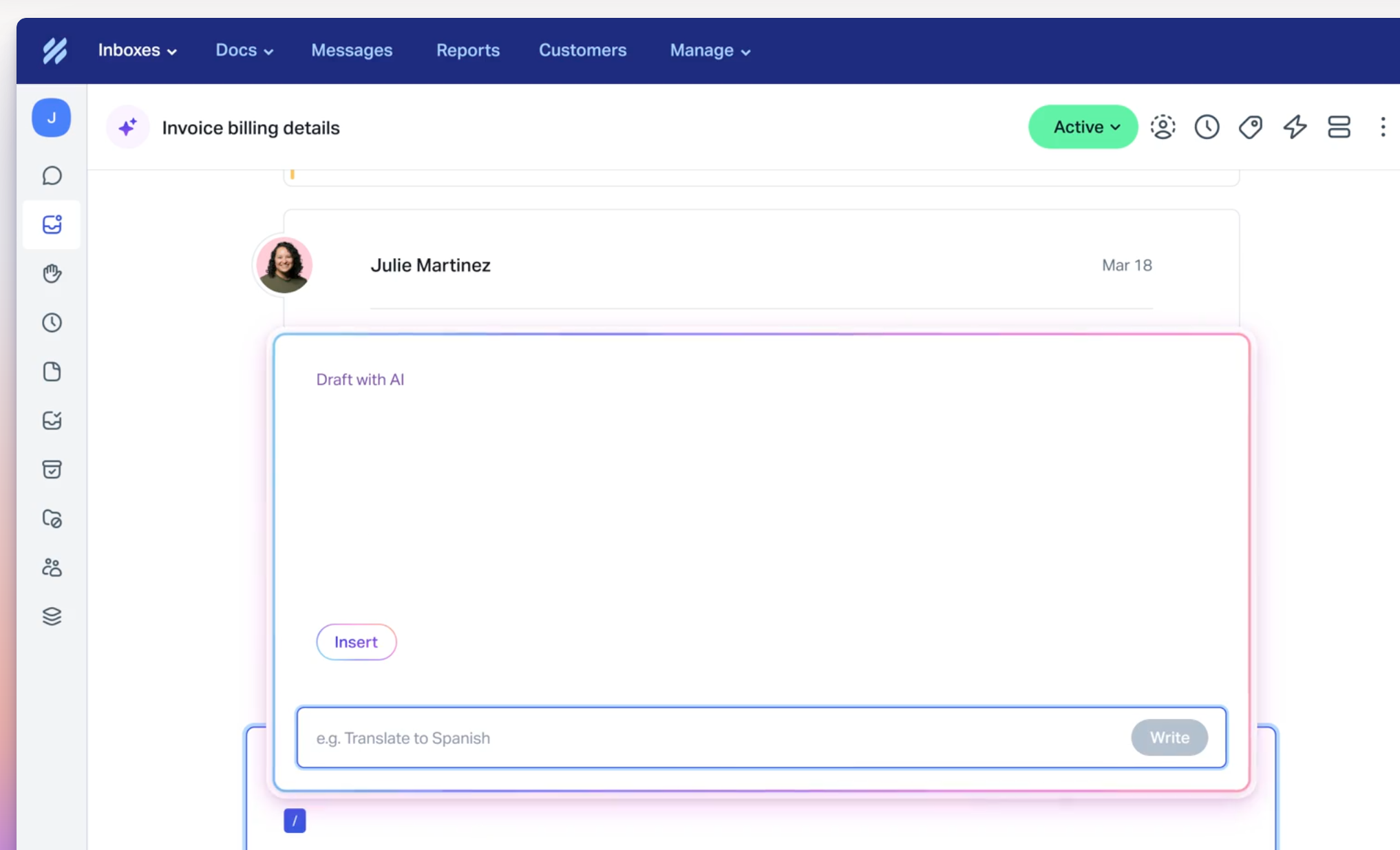Viewport: 1400px width, 850px height.
Task: Open the inbox checkmark sidebar icon
Action: click(x=52, y=421)
